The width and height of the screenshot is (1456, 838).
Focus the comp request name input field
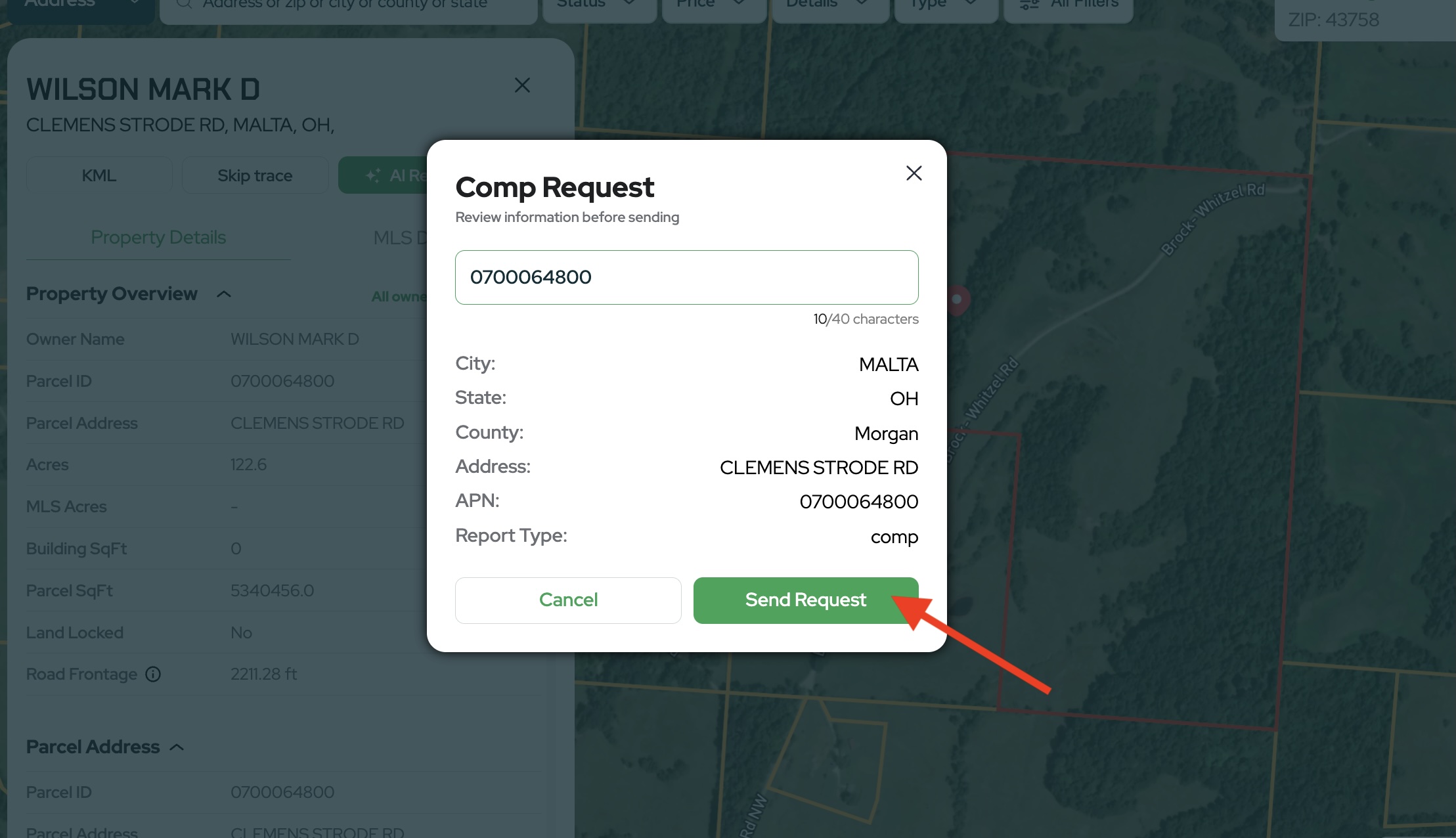point(687,277)
